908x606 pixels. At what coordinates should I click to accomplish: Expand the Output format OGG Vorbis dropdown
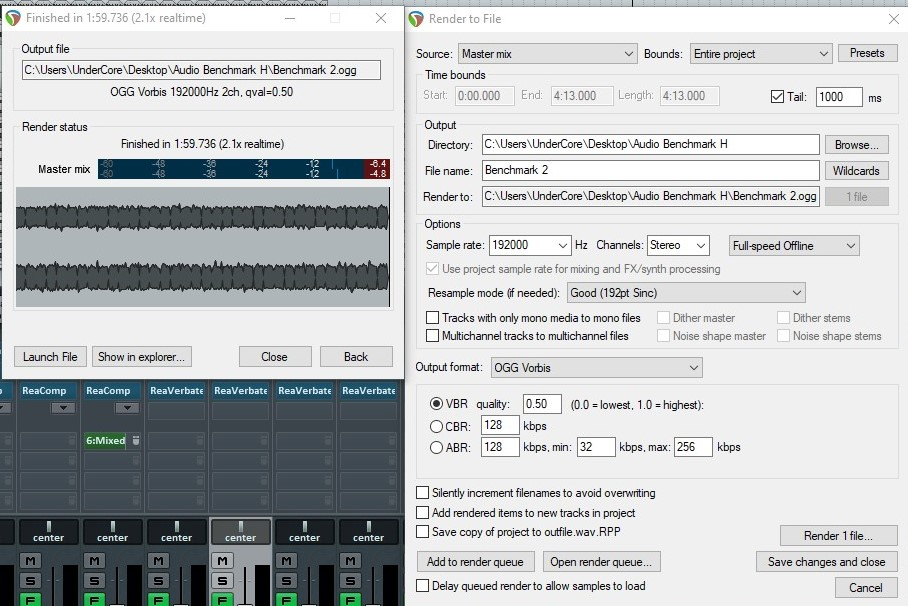coord(597,368)
